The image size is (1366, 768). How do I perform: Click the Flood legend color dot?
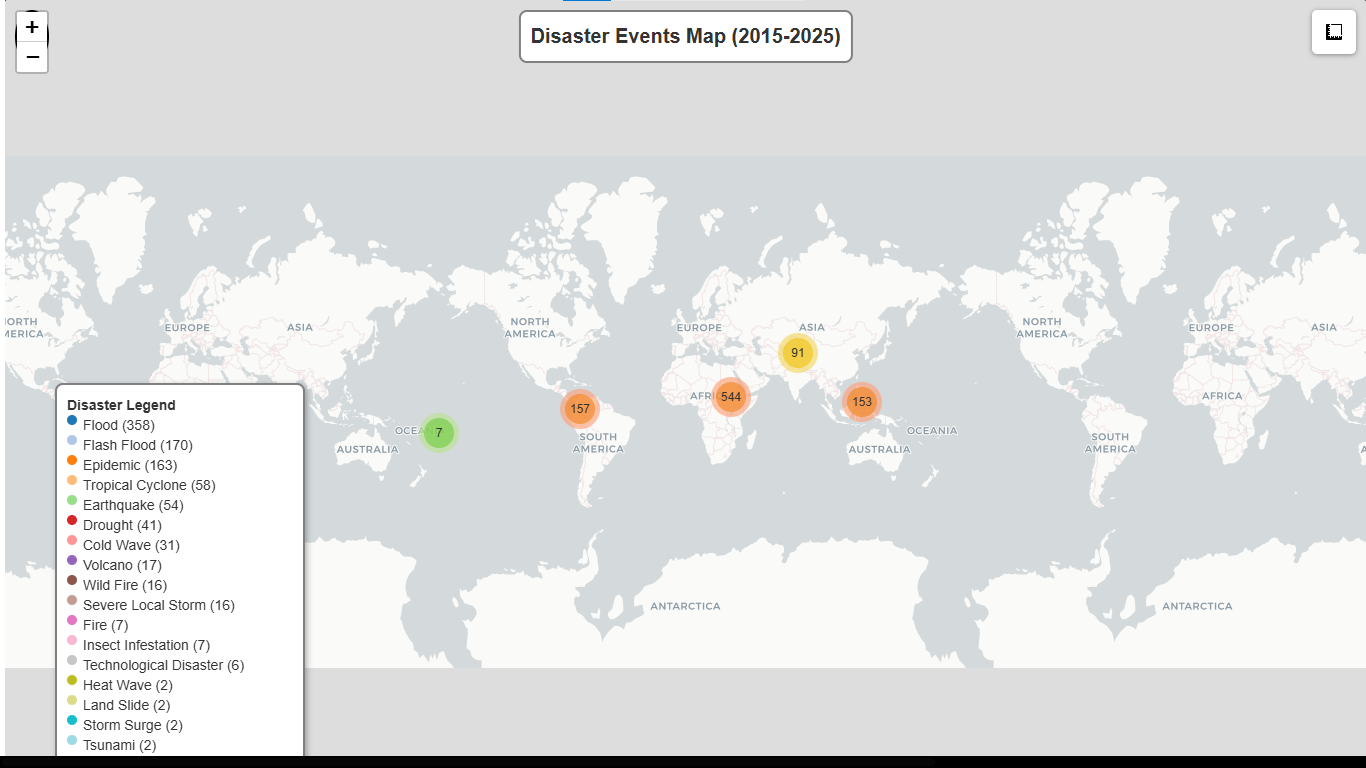point(72,420)
